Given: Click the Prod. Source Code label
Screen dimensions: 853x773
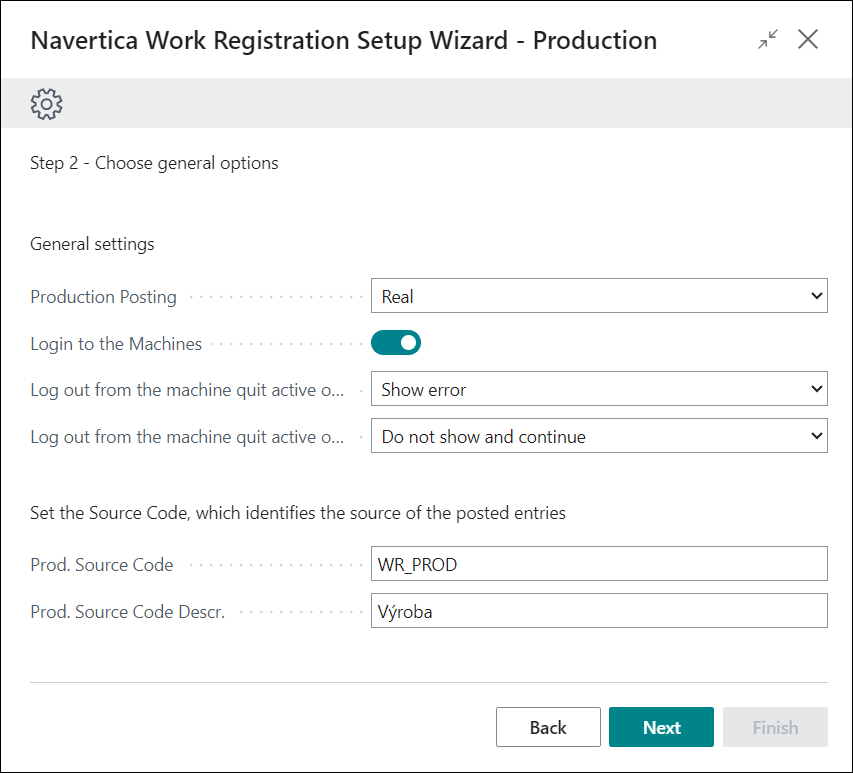Looking at the screenshot, I should (102, 565).
